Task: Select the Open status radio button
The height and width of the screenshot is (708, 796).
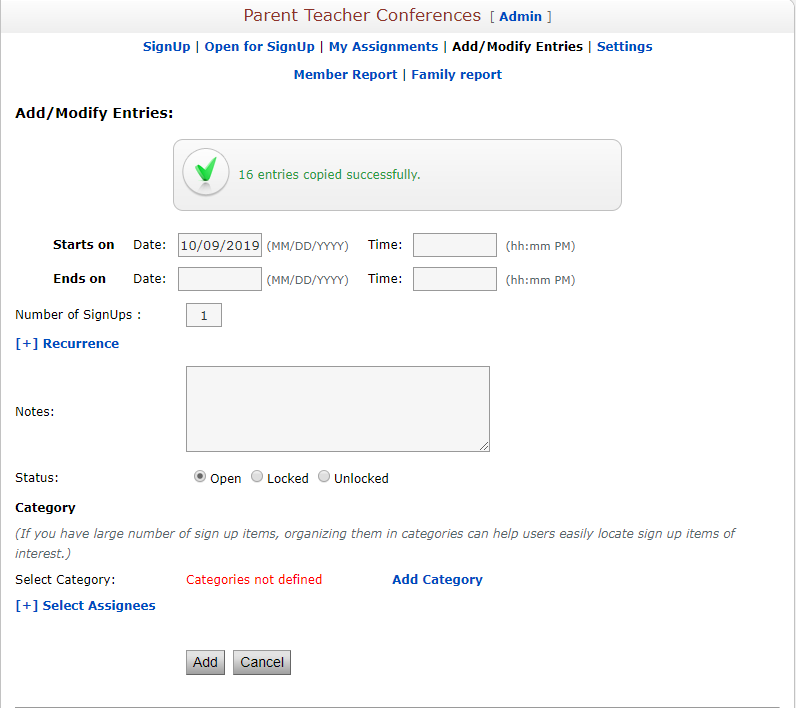Action: 200,477
